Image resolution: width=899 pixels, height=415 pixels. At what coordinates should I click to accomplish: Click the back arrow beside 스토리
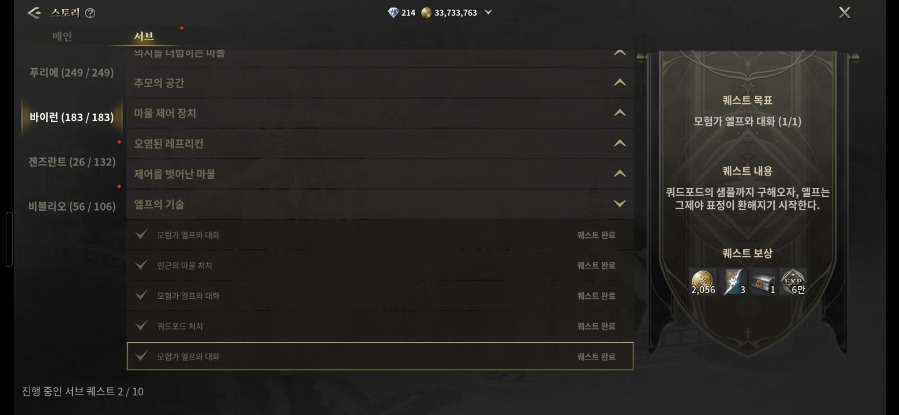(x=34, y=13)
